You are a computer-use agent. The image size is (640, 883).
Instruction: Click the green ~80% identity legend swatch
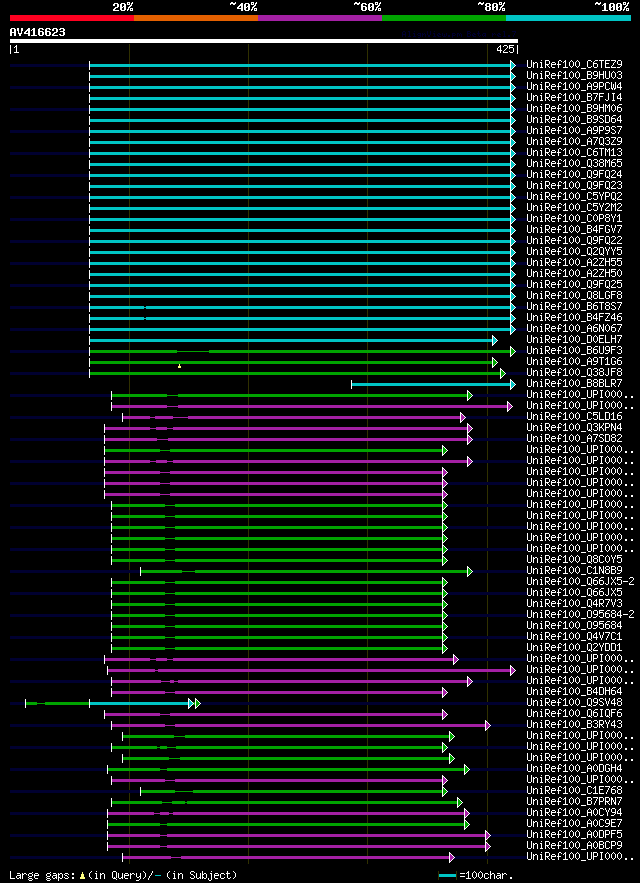444,18
